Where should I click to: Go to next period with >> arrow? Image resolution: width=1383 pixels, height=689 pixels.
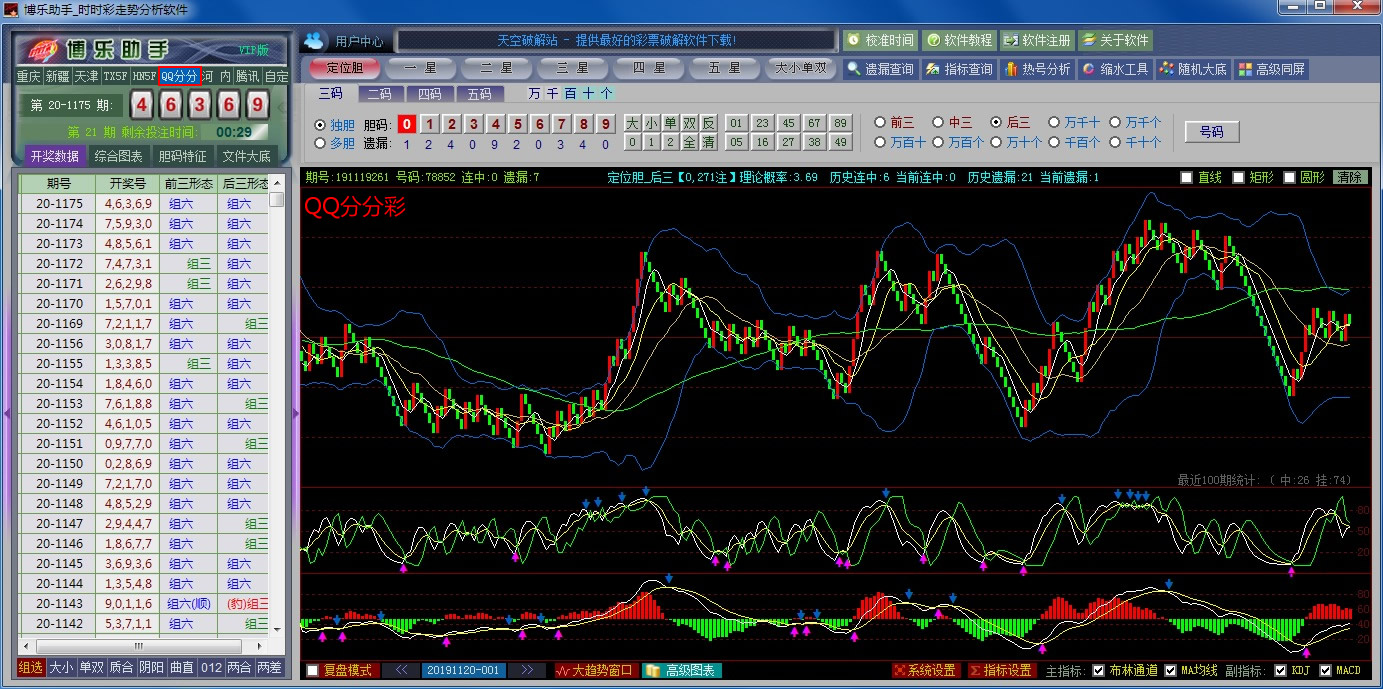[x=527, y=670]
